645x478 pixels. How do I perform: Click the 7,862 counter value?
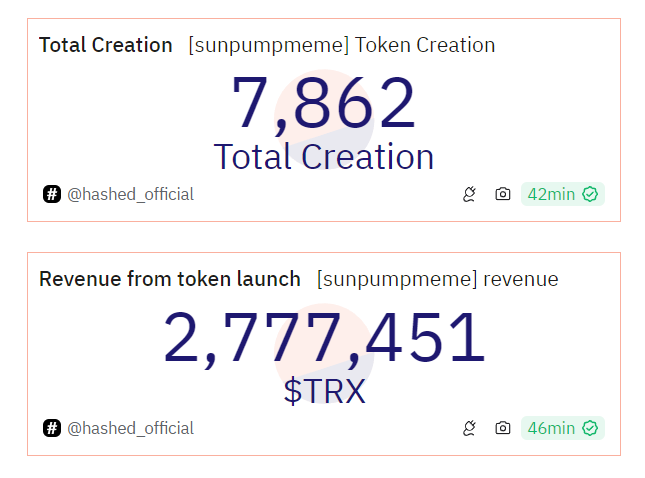click(323, 105)
